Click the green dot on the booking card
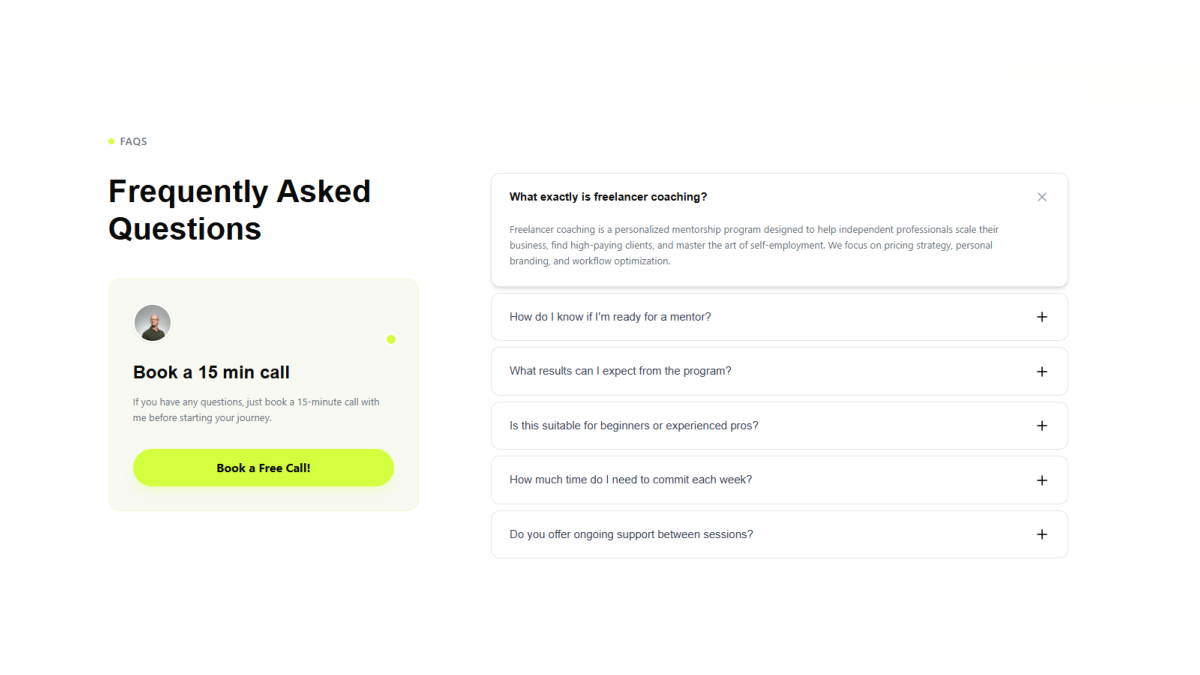This screenshot has height=675, width=1200. [391, 339]
